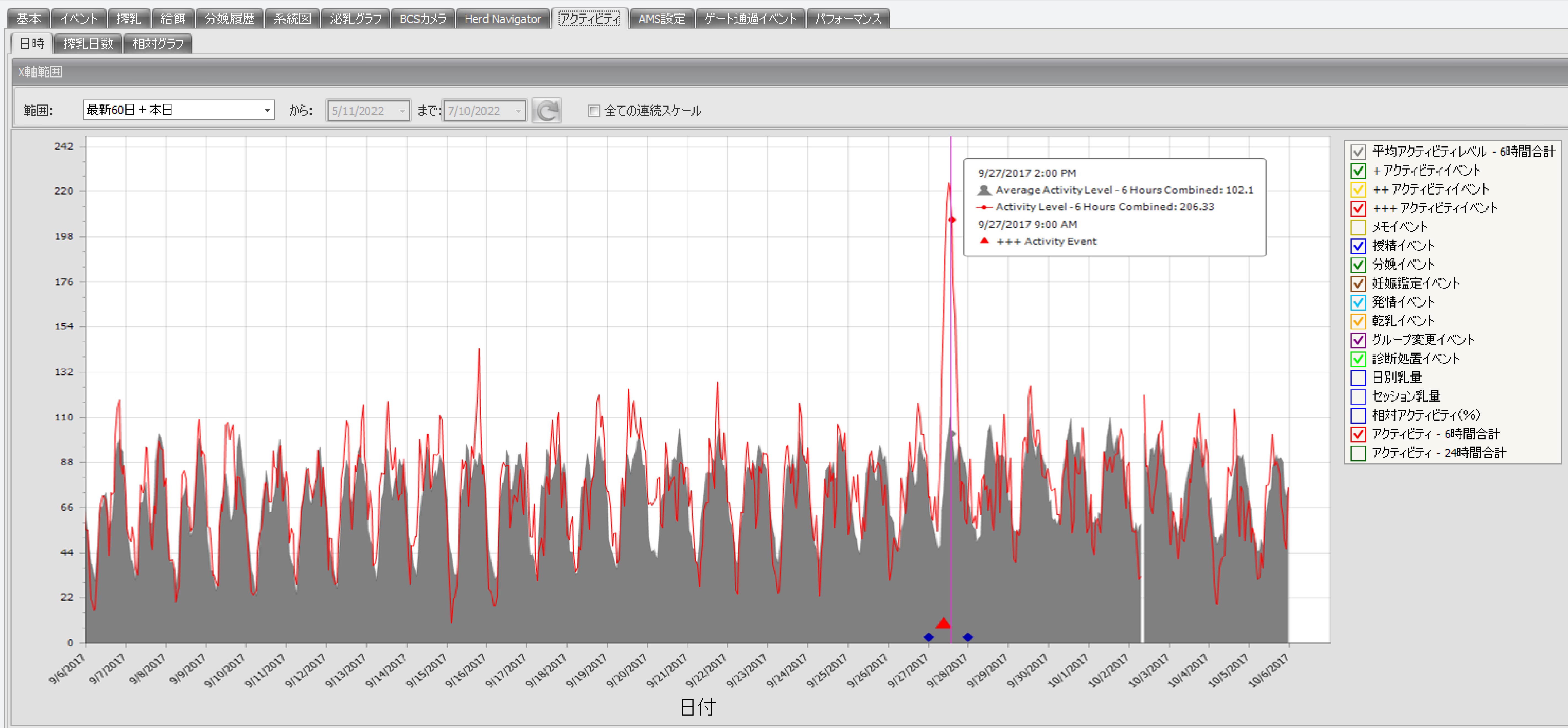Screen dimensions: 1568x728
Task: Switch to the 搾乳日数 tab
Action: click(88, 43)
